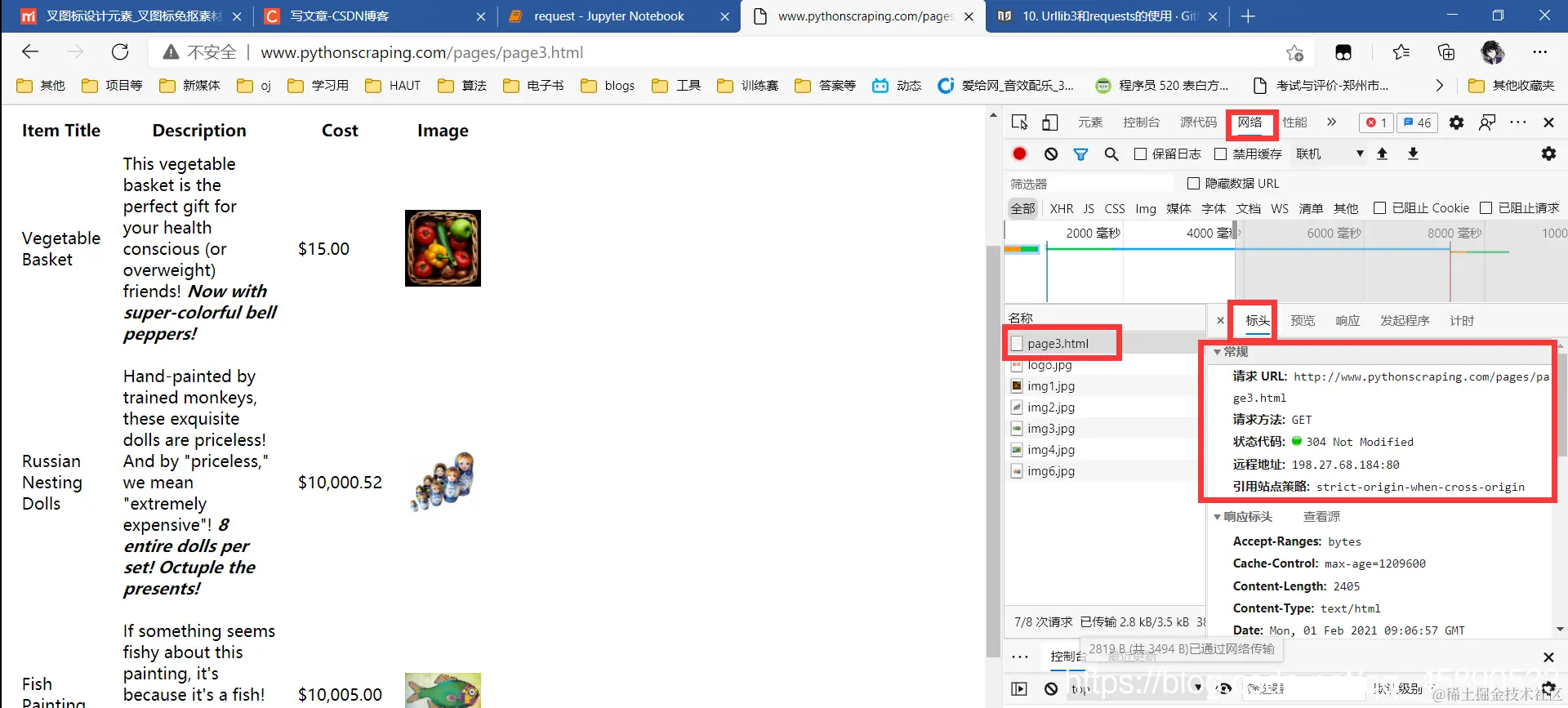Show console sidebar icon in drawer
1568x708 pixels.
tap(1019, 688)
